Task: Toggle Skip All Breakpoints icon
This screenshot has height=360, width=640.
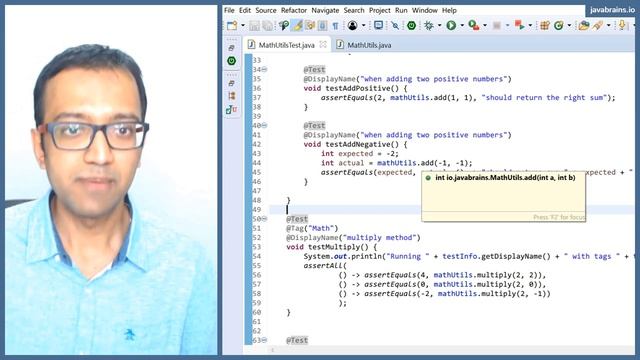Action: pos(395,26)
